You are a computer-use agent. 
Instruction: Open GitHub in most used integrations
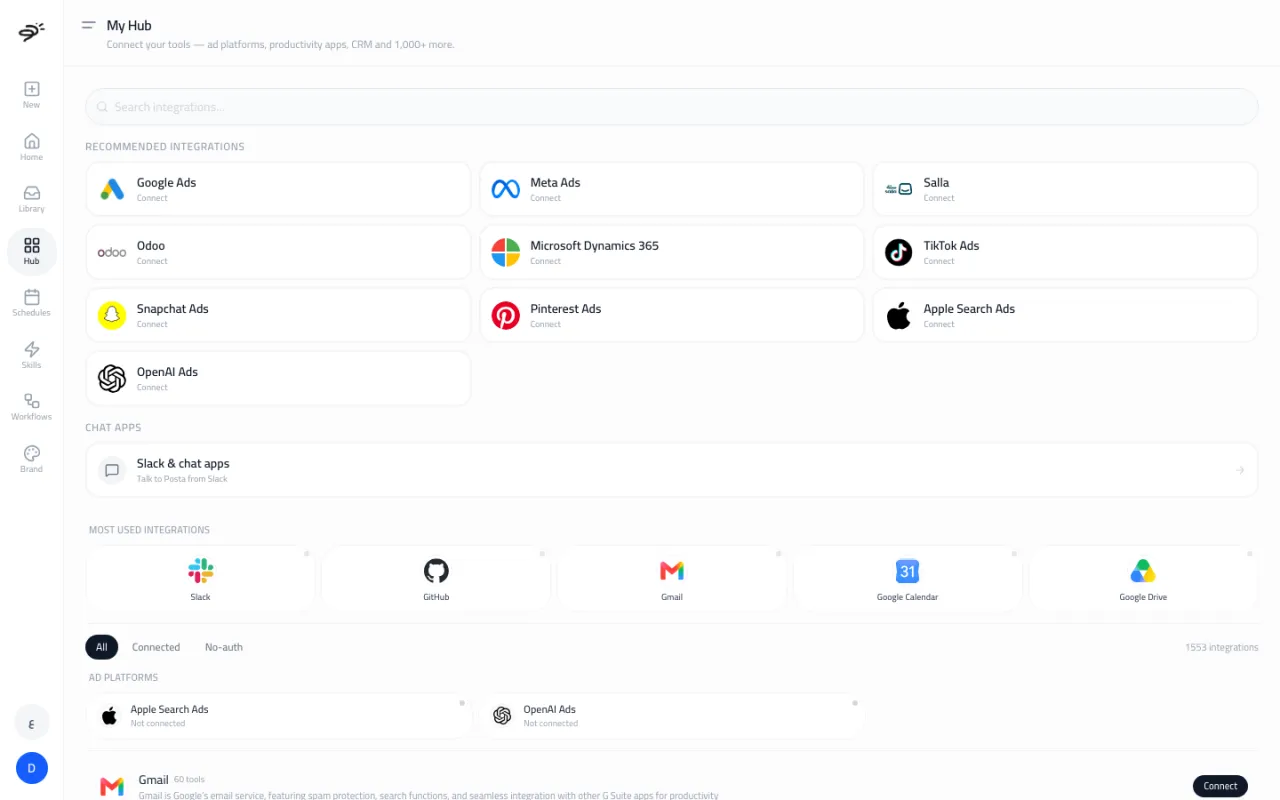coord(436,579)
